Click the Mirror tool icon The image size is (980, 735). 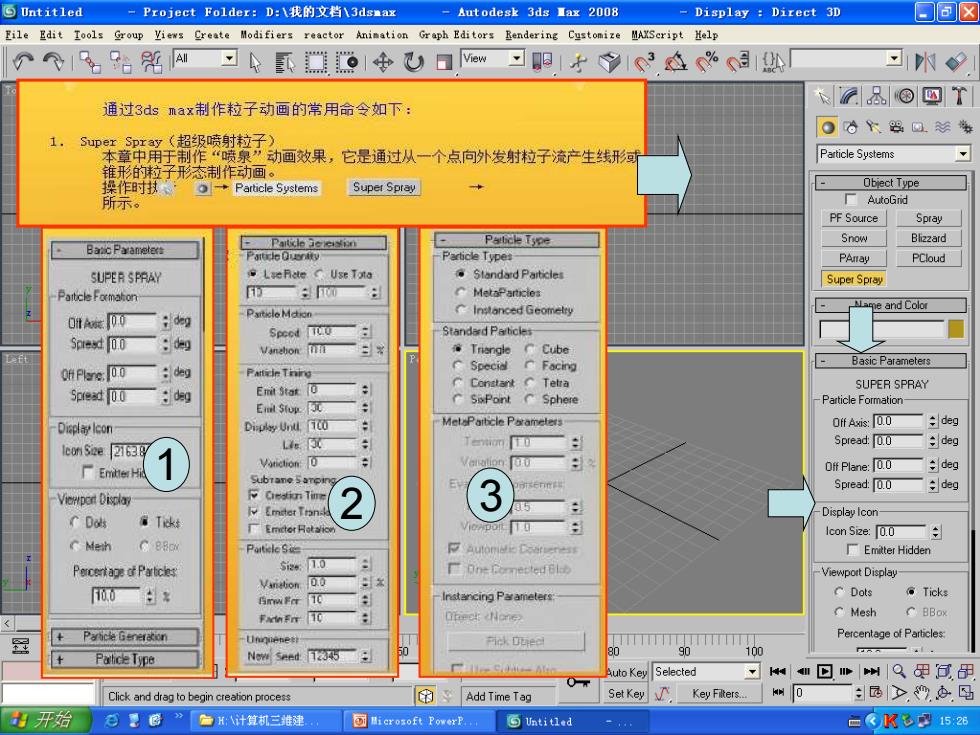coord(925,62)
